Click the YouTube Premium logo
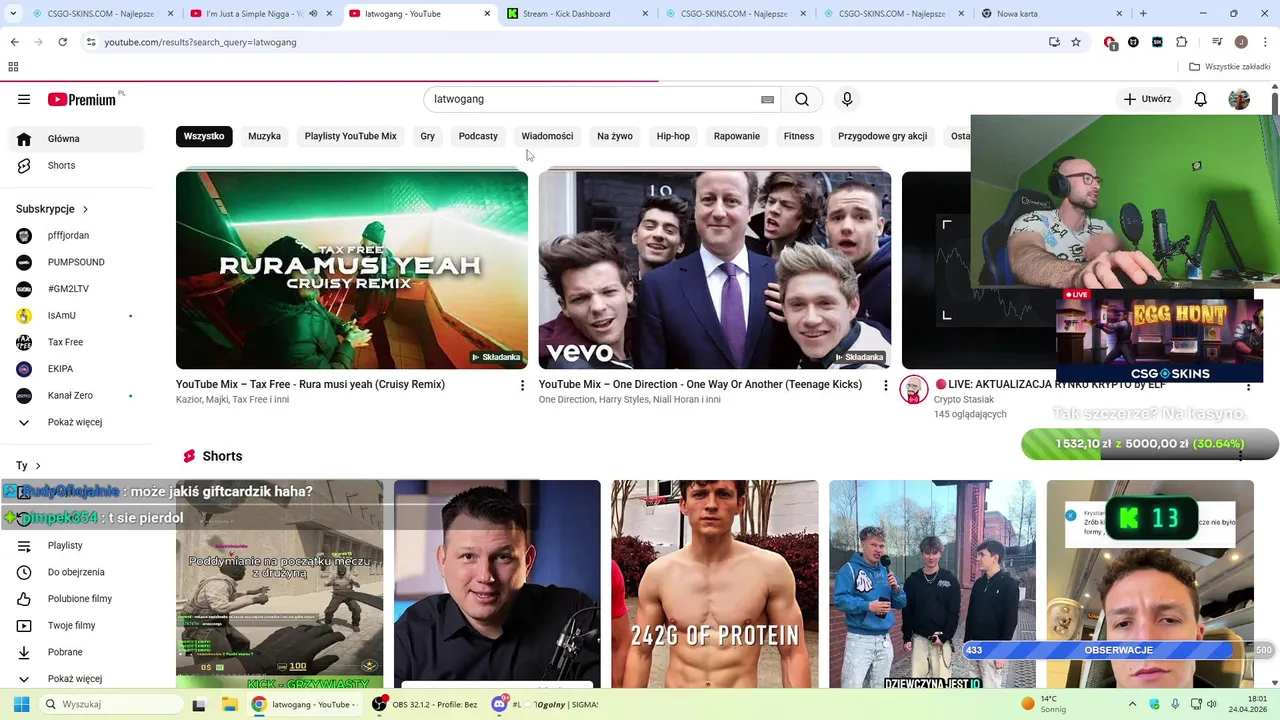The width and height of the screenshot is (1280, 720). pyautogui.click(x=84, y=99)
